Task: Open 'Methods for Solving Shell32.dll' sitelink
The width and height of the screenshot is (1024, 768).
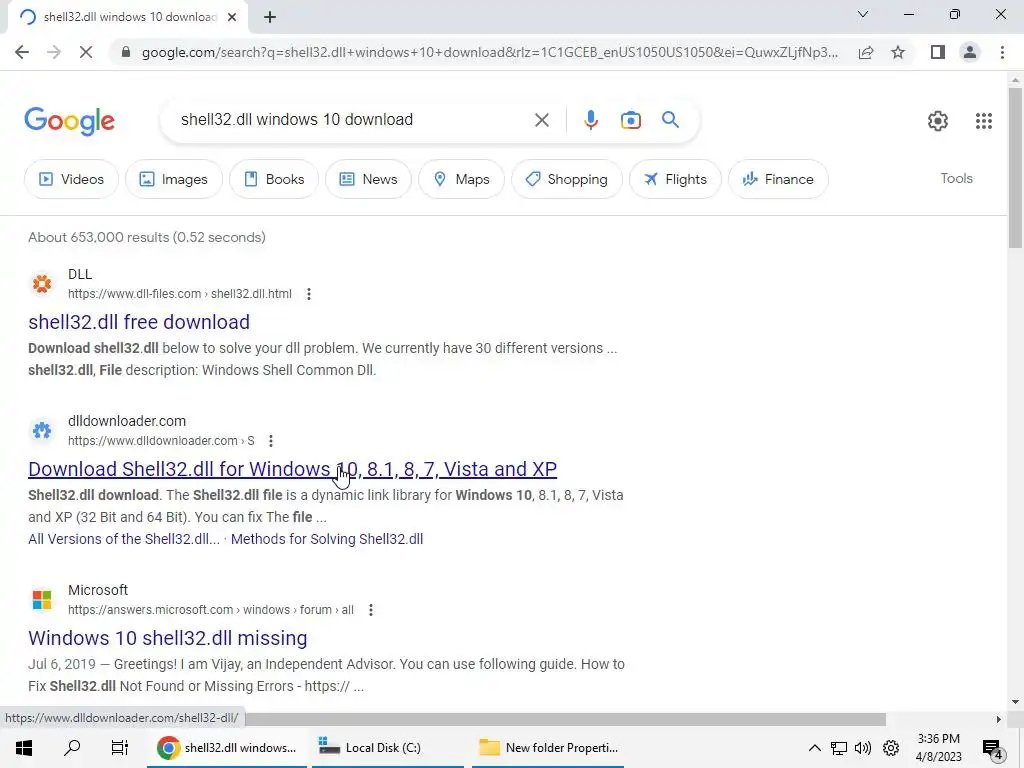Action: click(327, 539)
